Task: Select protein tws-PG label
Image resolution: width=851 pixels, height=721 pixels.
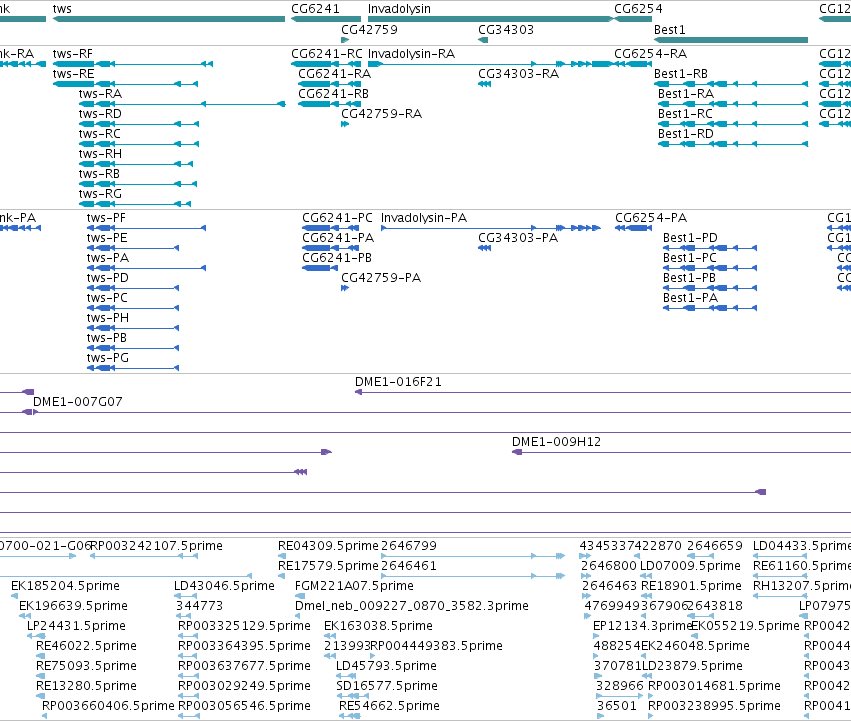Action: pos(108,358)
